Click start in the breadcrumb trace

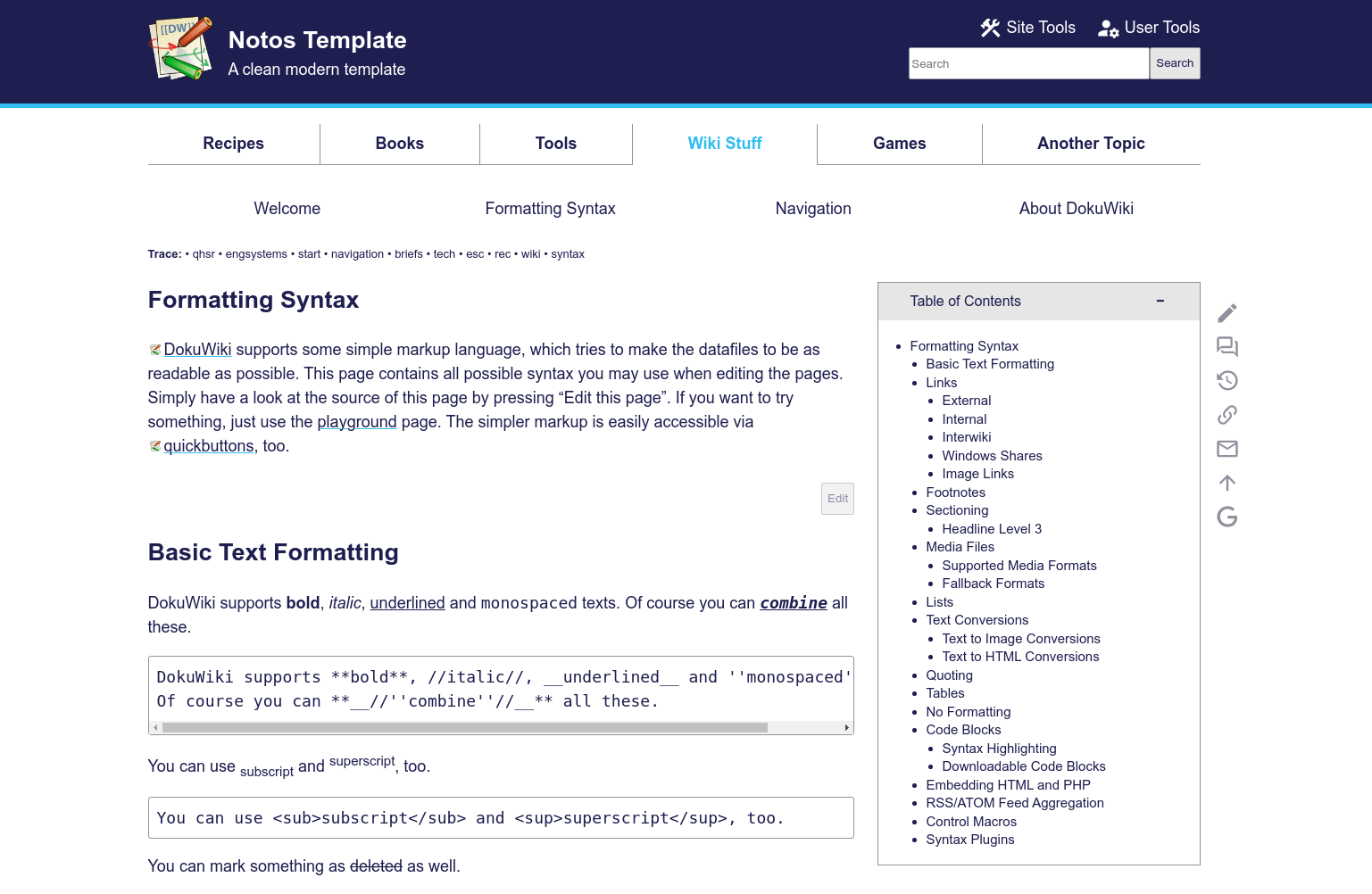310,254
